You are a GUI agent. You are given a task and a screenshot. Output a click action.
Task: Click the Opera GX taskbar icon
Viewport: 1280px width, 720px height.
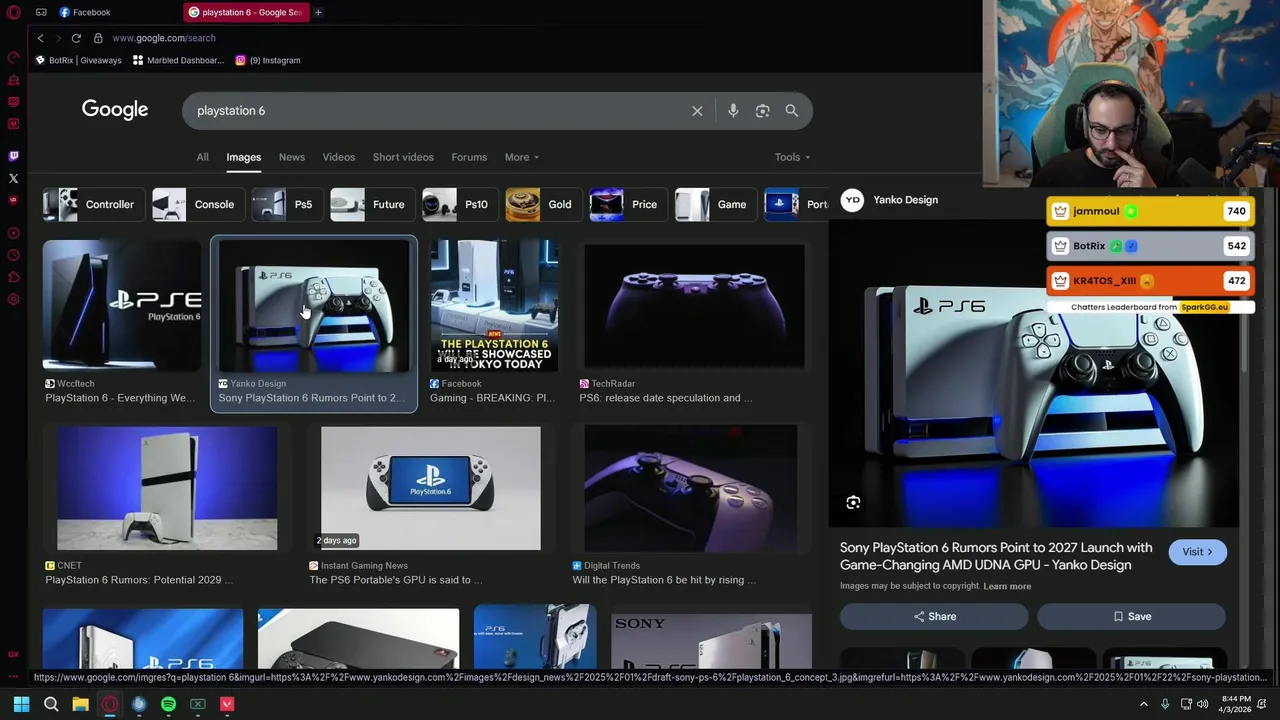click(109, 704)
